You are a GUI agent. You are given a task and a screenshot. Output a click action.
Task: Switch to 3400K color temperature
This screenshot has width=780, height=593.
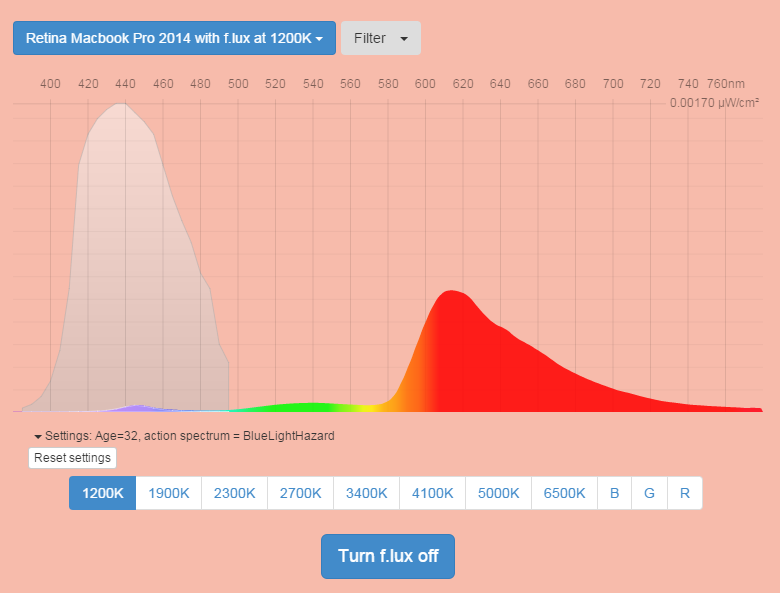[366, 493]
